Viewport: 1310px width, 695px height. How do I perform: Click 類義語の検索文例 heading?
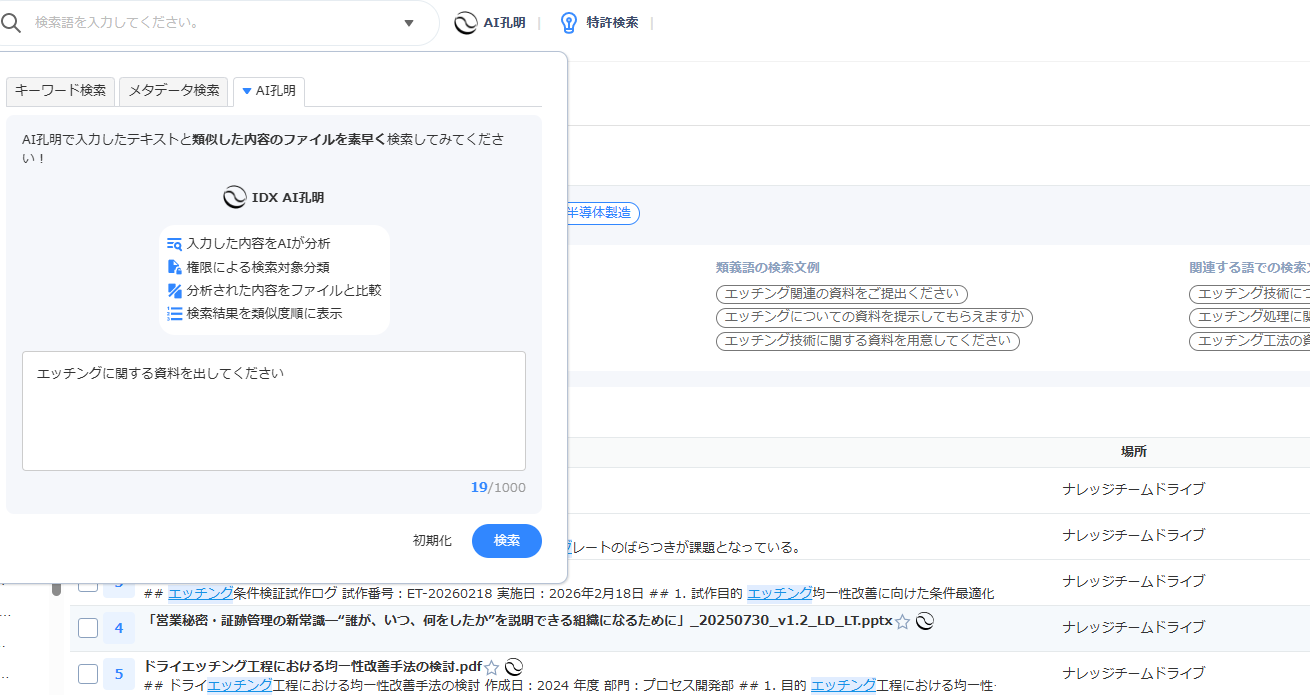pos(767,268)
